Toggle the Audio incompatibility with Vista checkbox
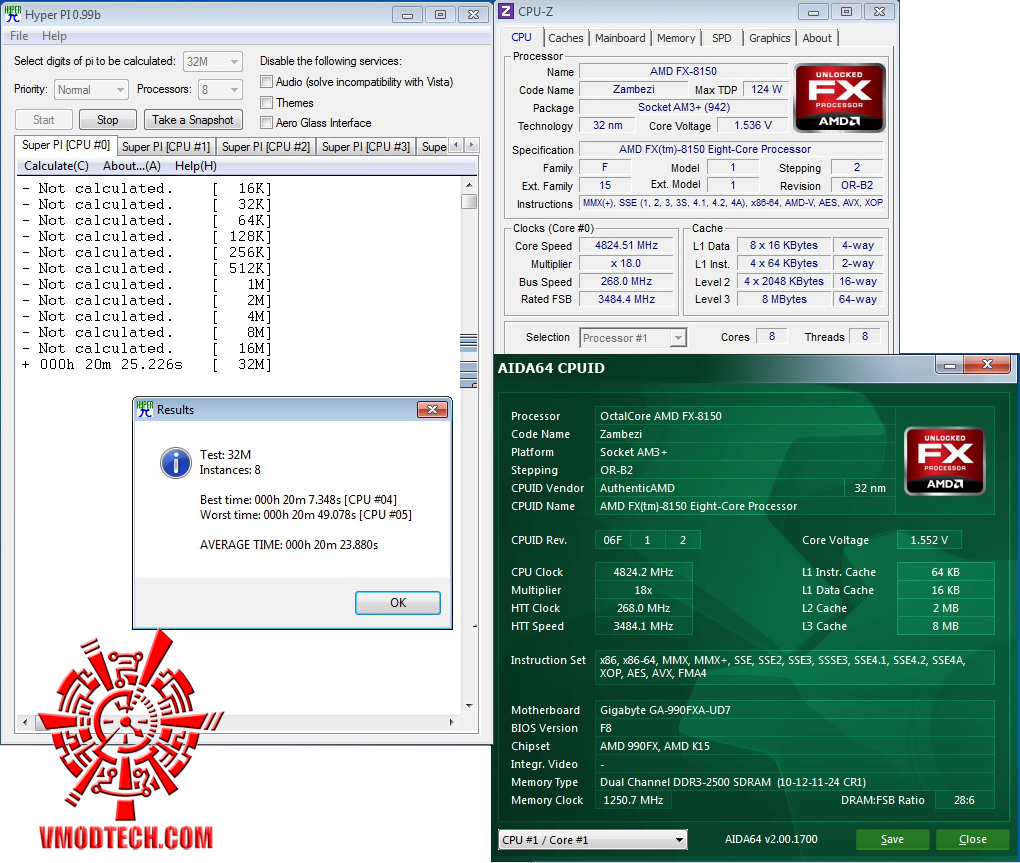Image resolution: width=1020 pixels, height=863 pixels. [x=266, y=82]
